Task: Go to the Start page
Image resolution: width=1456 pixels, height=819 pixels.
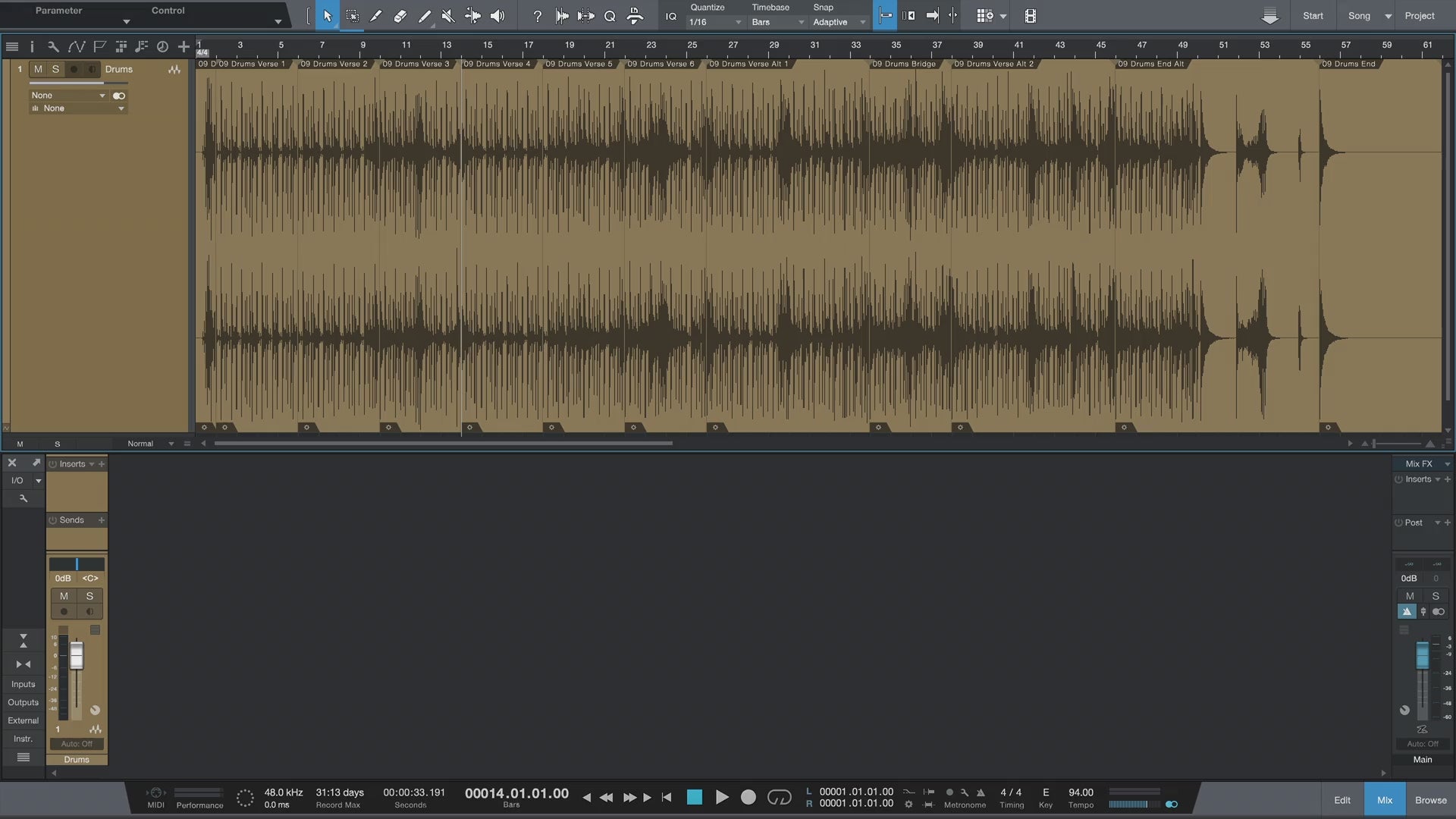Action: 1313,16
